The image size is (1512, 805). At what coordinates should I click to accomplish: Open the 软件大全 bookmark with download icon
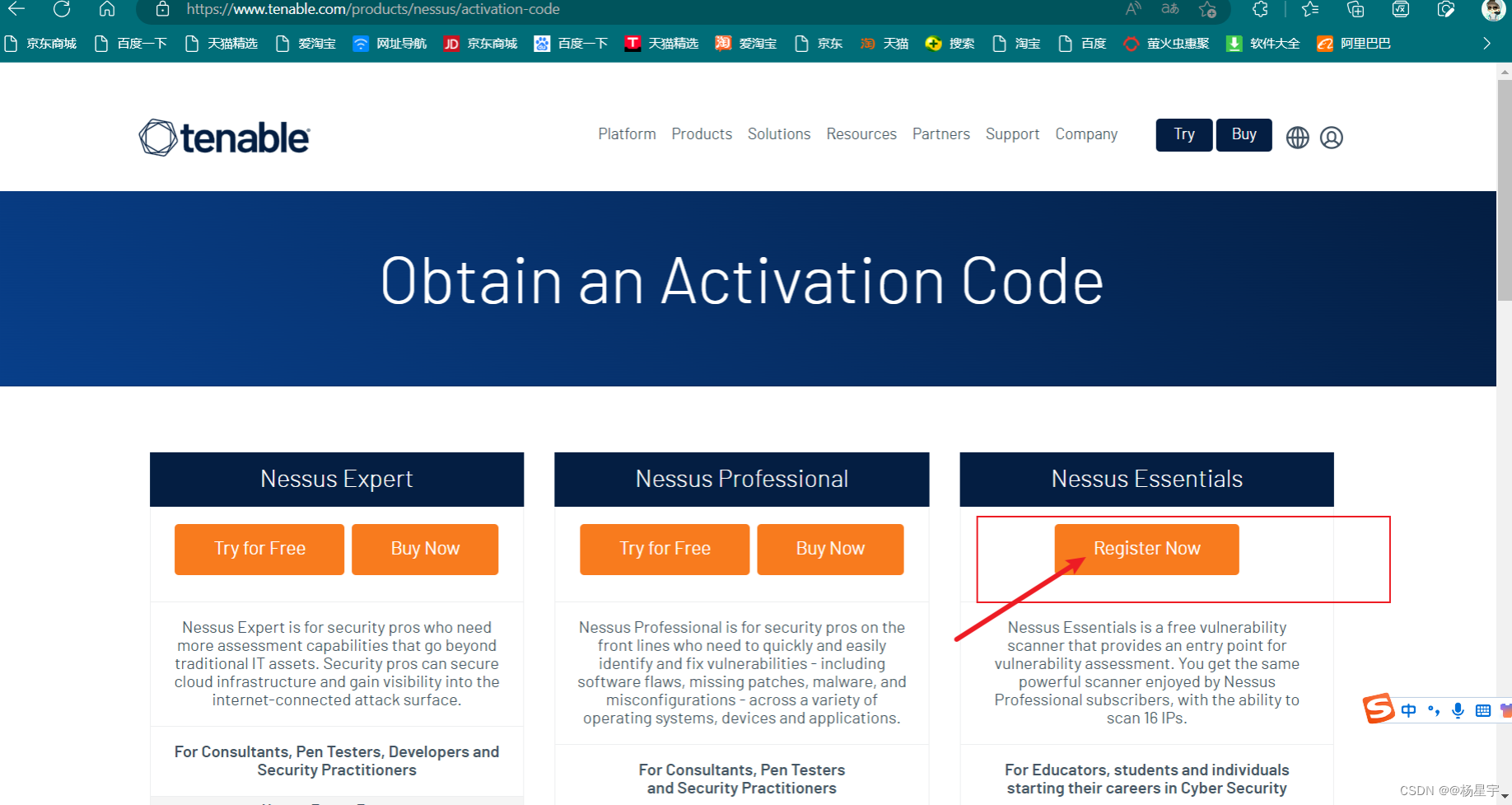tap(1262, 44)
